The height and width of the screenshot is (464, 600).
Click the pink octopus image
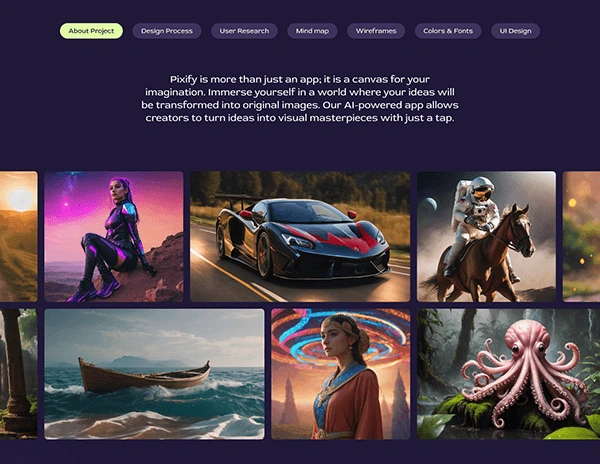tap(509, 374)
